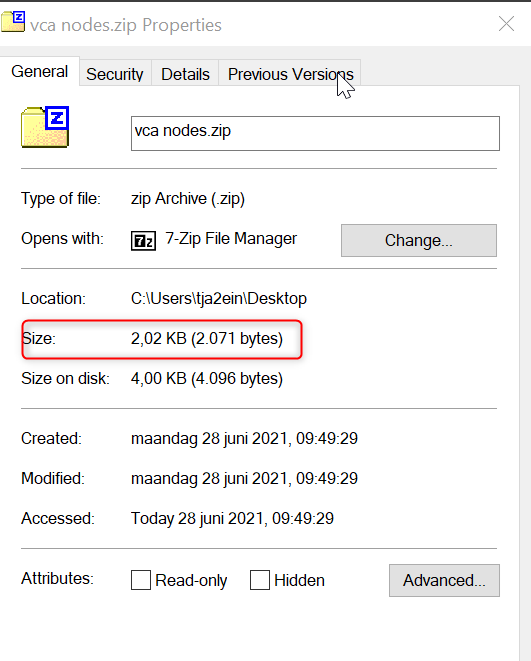The image size is (531, 661).
Task: Open the Details tab
Action: tap(185, 74)
